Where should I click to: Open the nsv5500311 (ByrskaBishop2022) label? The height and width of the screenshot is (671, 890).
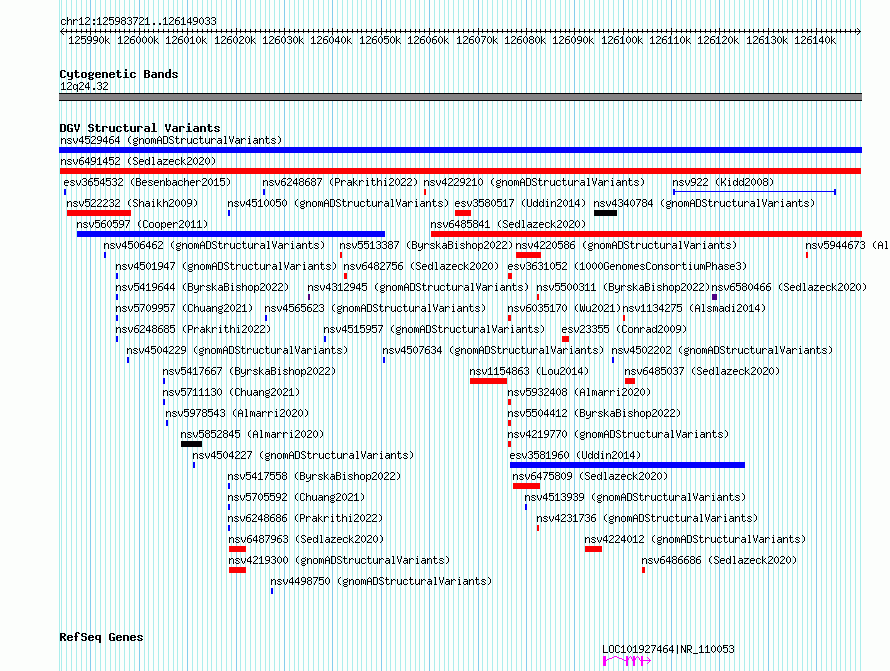[x=623, y=287]
